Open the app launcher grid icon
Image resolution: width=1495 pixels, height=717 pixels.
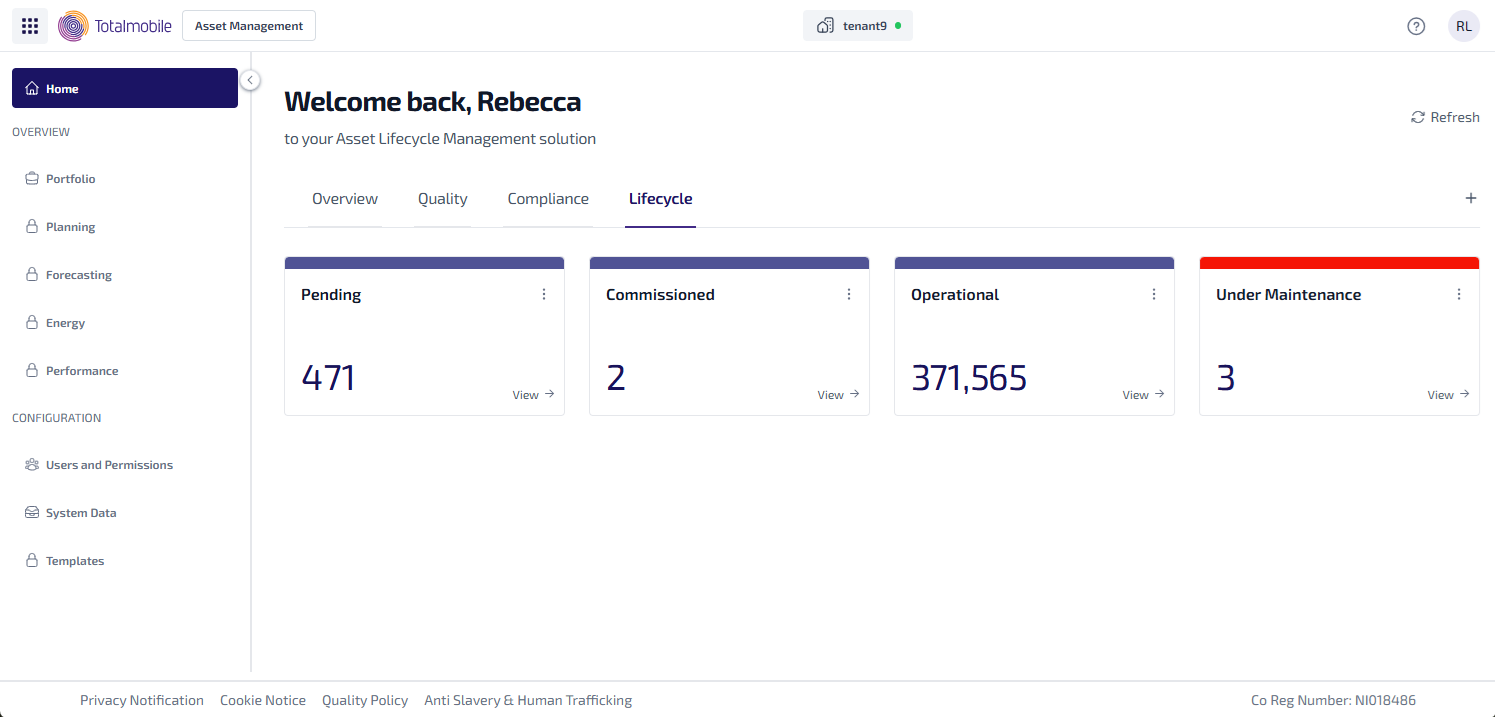coord(30,26)
